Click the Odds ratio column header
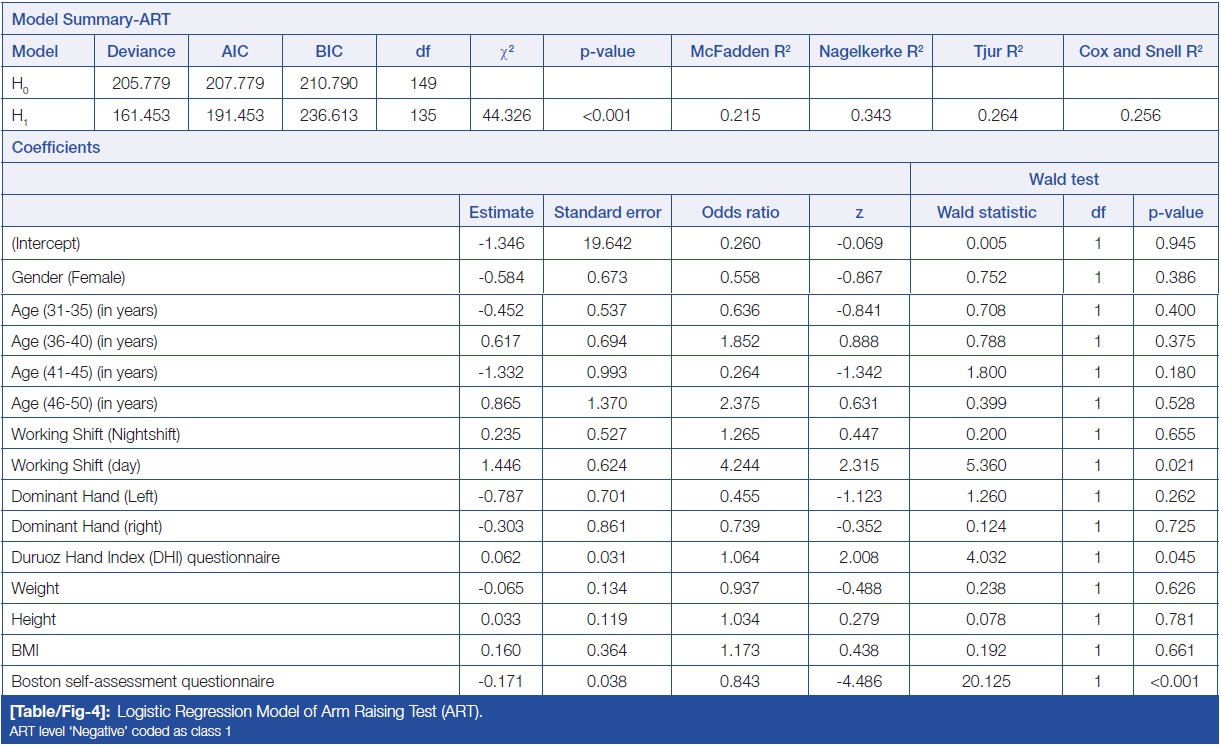Screen dimensions: 1221x747 tap(740, 212)
